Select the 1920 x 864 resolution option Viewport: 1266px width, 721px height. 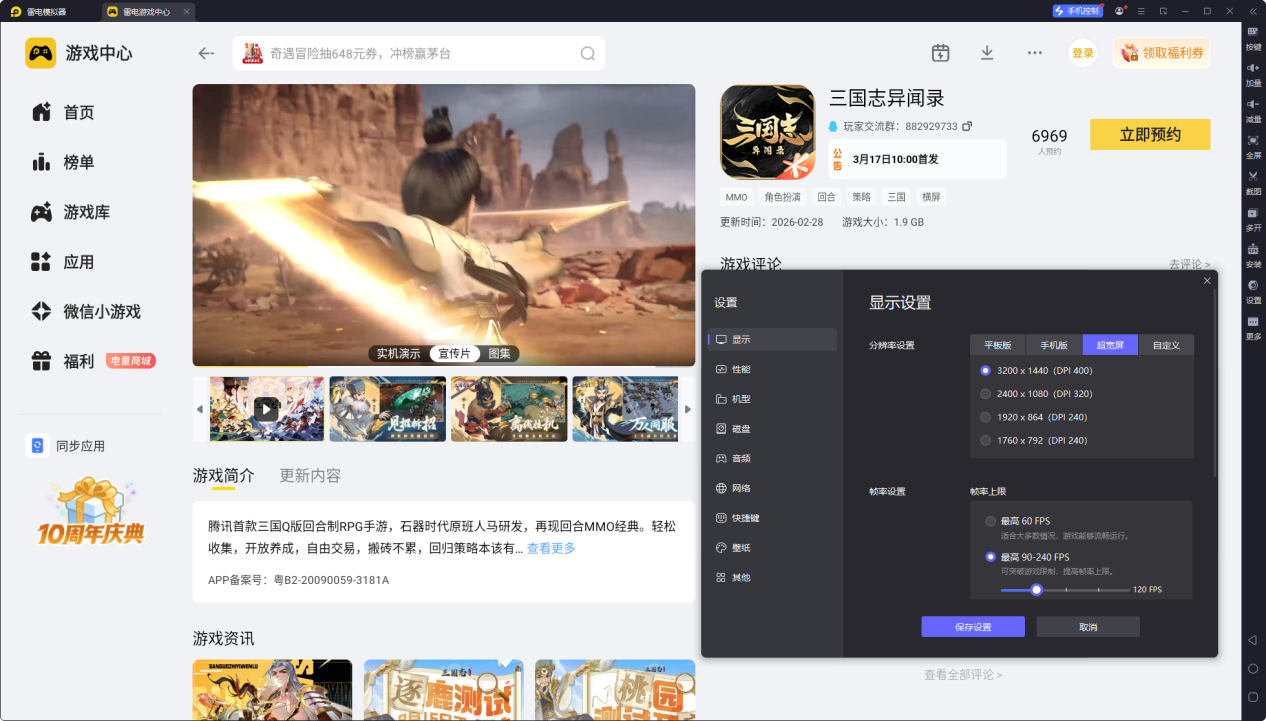pos(986,417)
